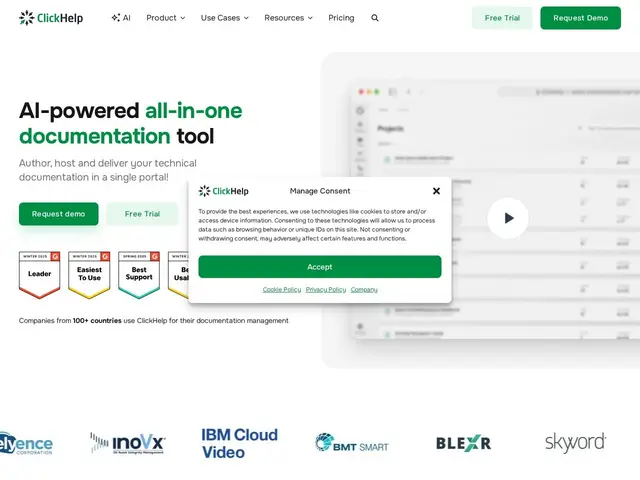Accept cookies in the consent dialog
This screenshot has width=640, height=480.
320,267
